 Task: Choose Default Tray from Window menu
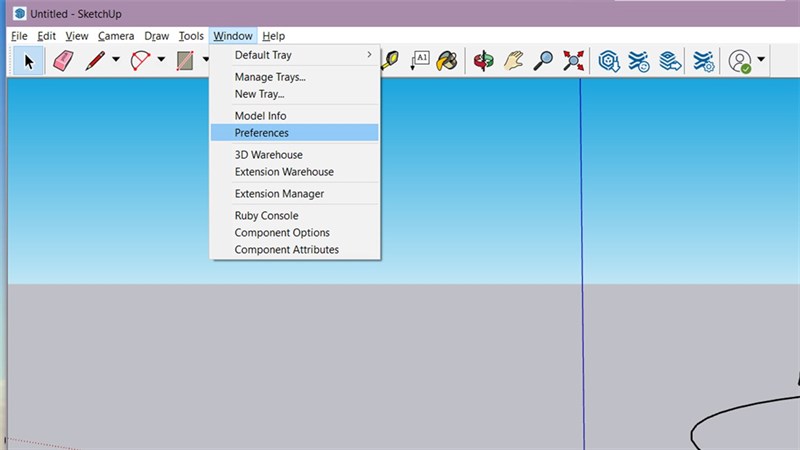pos(295,55)
